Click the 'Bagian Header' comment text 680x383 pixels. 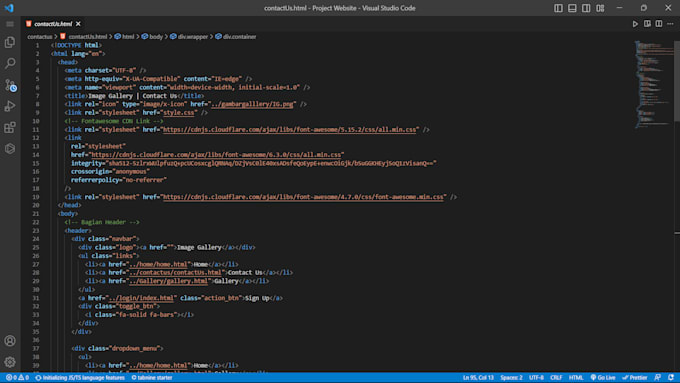click(x=103, y=222)
